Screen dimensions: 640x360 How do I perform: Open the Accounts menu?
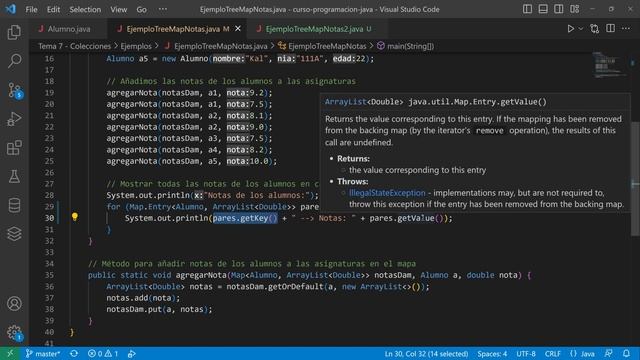(14, 304)
